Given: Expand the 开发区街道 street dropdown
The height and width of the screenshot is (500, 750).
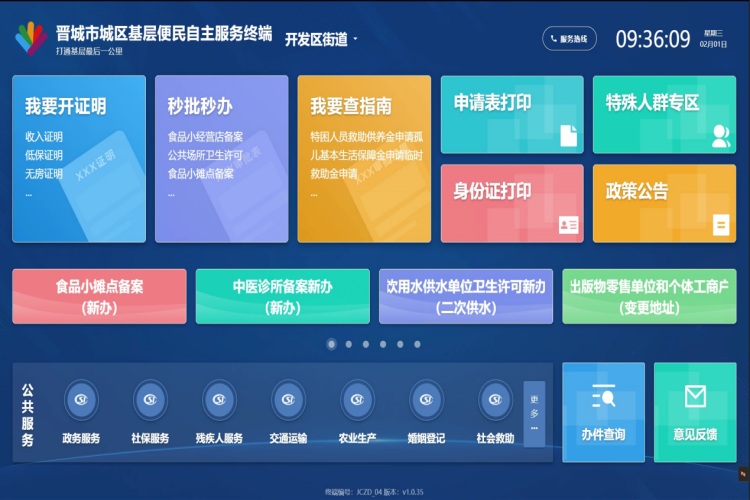Looking at the screenshot, I should point(321,39).
